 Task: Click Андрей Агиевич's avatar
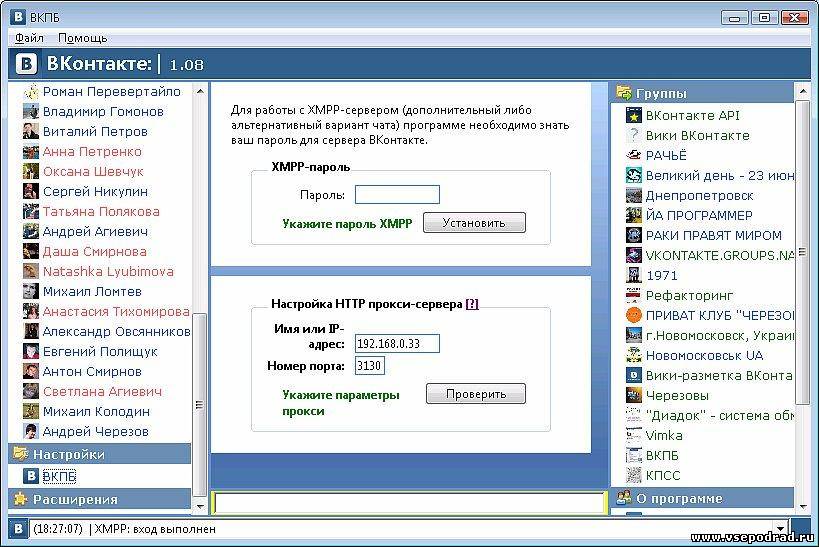pos(31,231)
